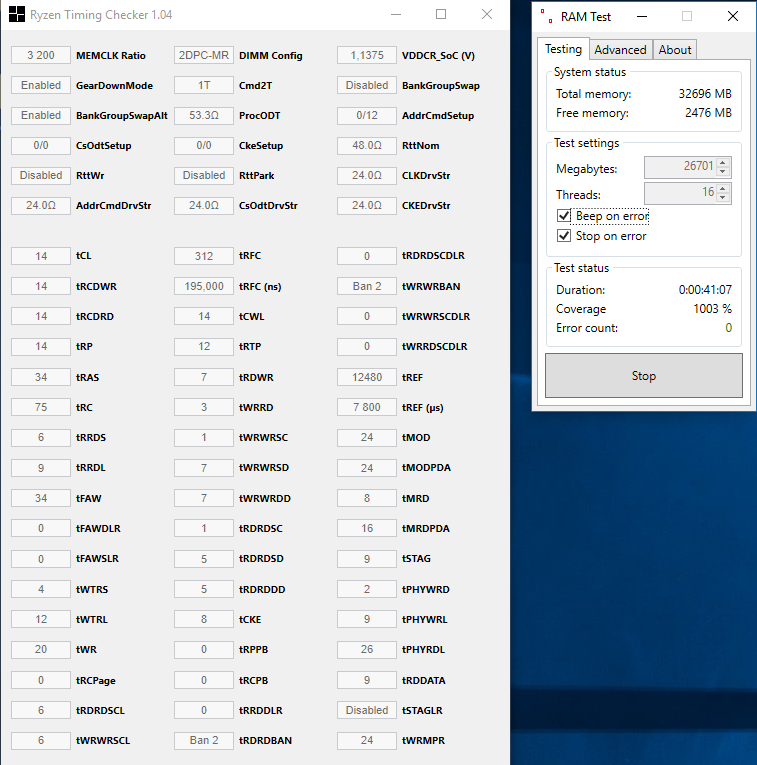
Task: Click the Cmd2T value 1T
Action: tap(204, 85)
